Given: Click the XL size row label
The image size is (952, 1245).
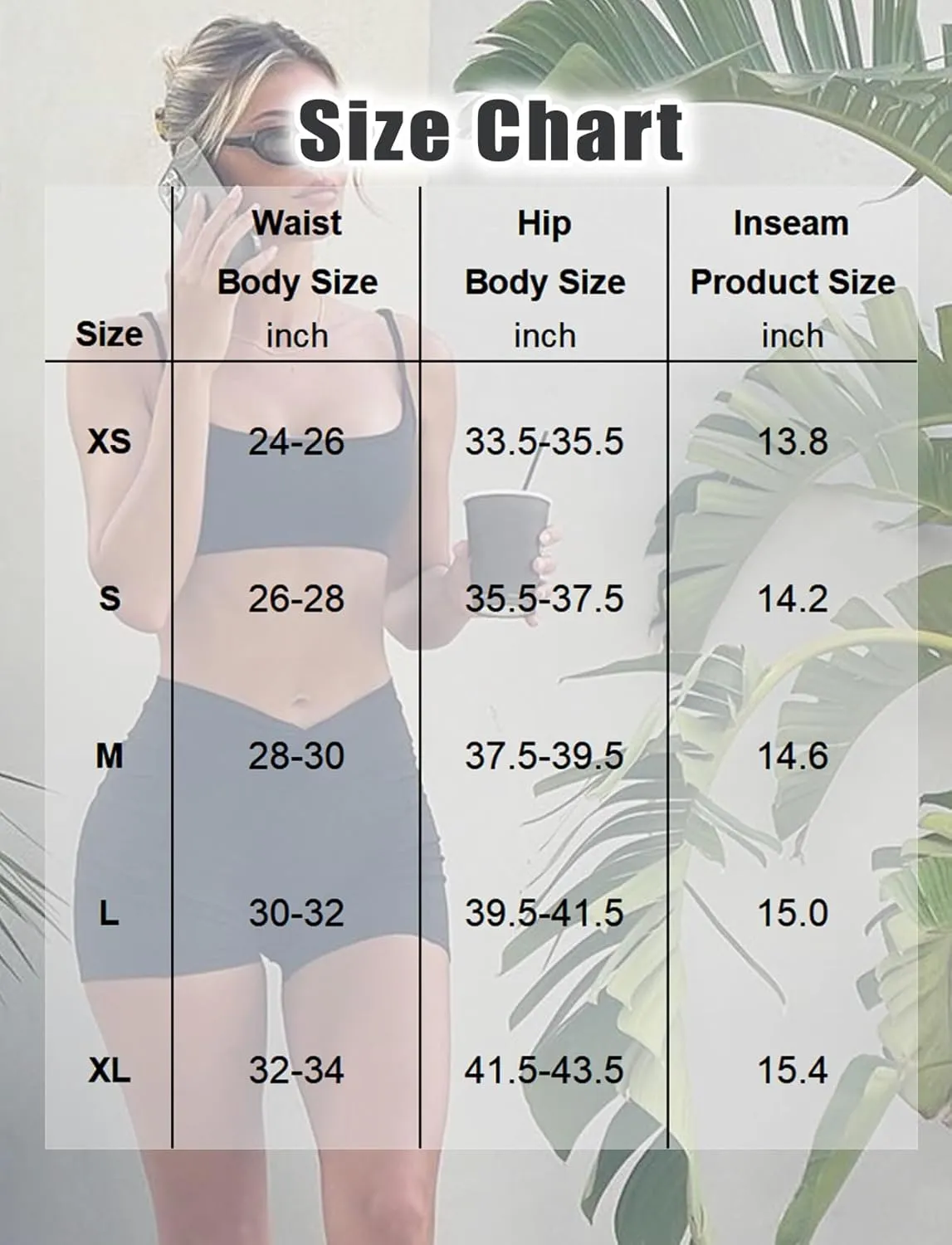Looking at the screenshot, I should (110, 1071).
